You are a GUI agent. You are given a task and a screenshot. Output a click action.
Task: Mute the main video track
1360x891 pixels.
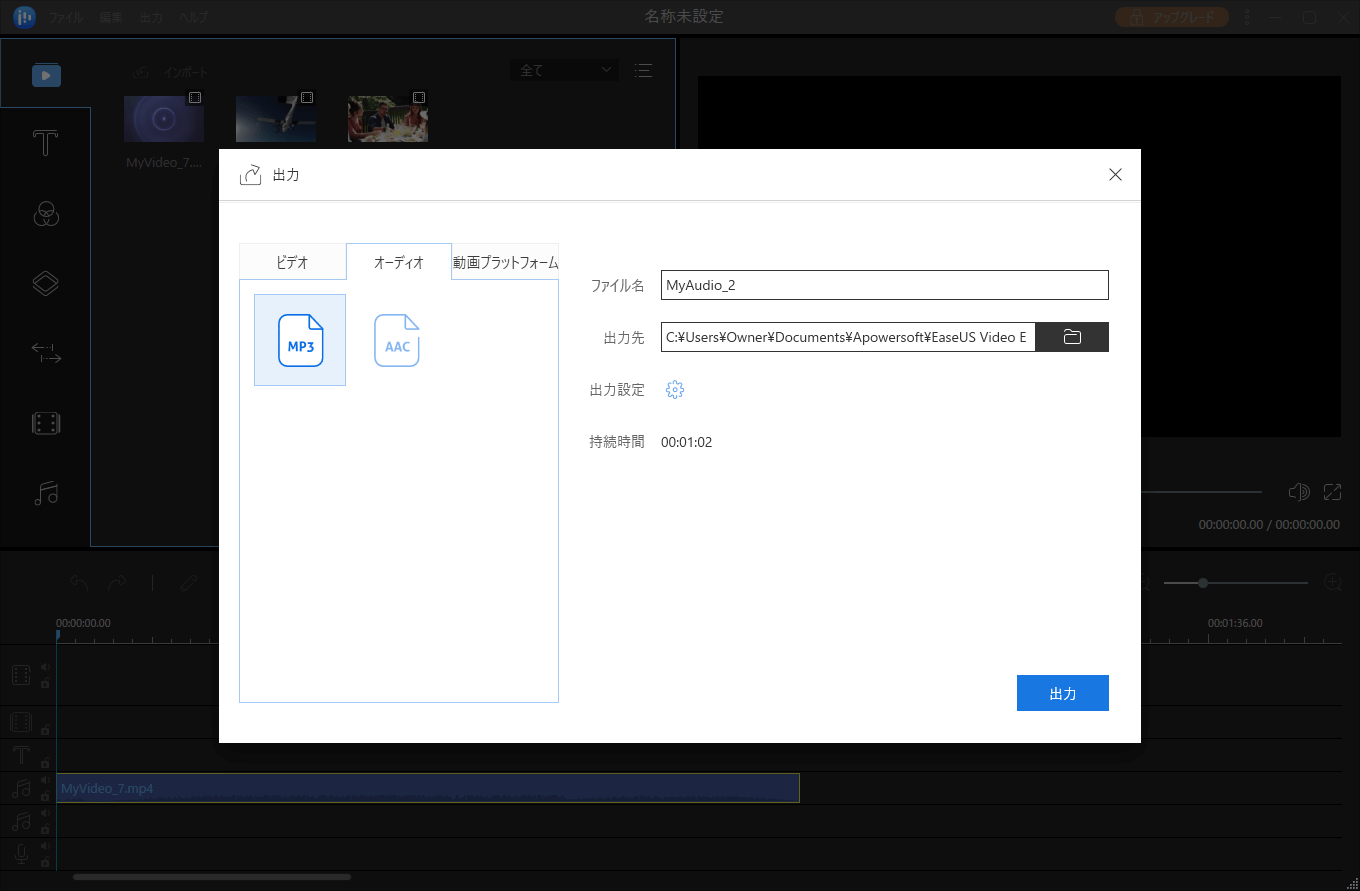point(45,666)
